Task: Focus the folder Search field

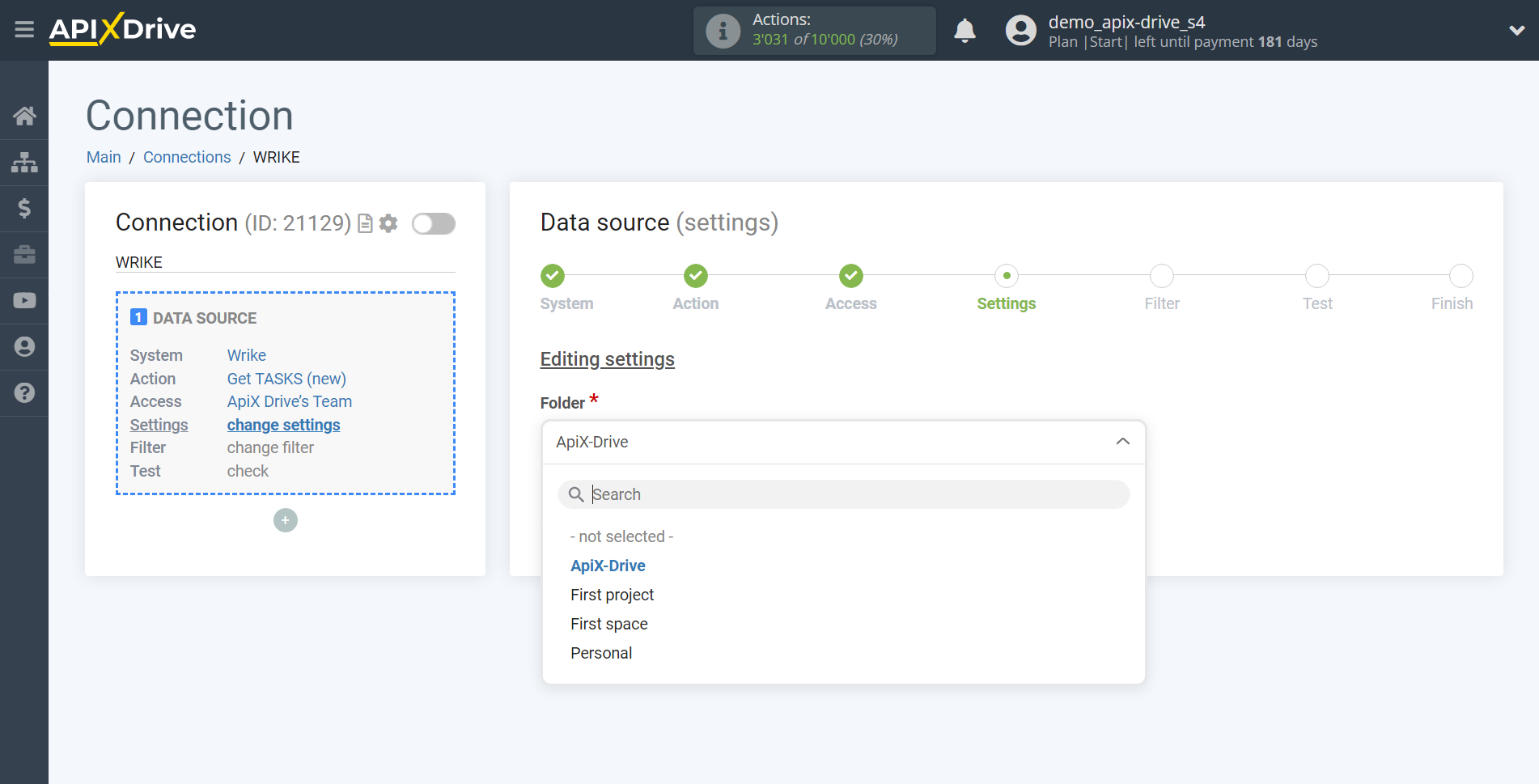Action: click(x=843, y=494)
